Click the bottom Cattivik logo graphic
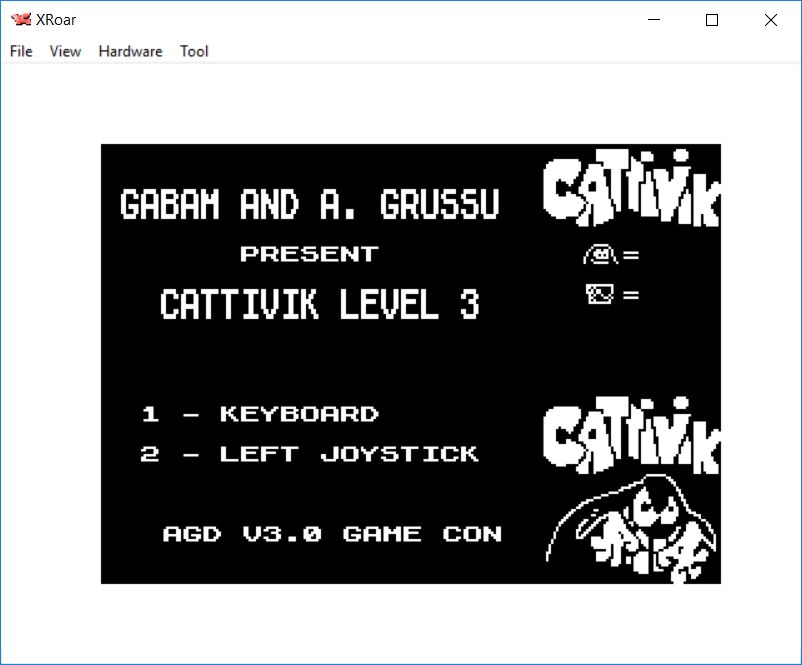Screen dimensions: 802x665 [630, 438]
